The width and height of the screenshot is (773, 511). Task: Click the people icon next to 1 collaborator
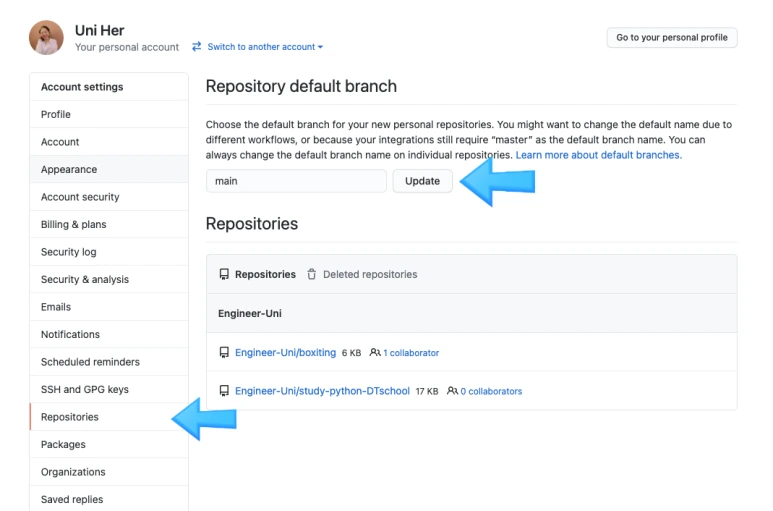click(x=375, y=353)
